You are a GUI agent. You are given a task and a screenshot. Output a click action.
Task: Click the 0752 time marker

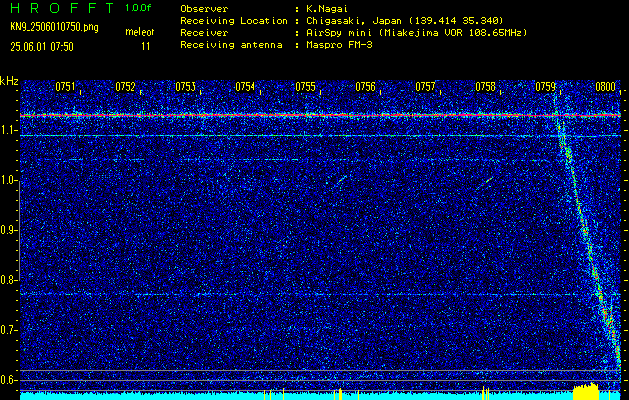coord(125,87)
